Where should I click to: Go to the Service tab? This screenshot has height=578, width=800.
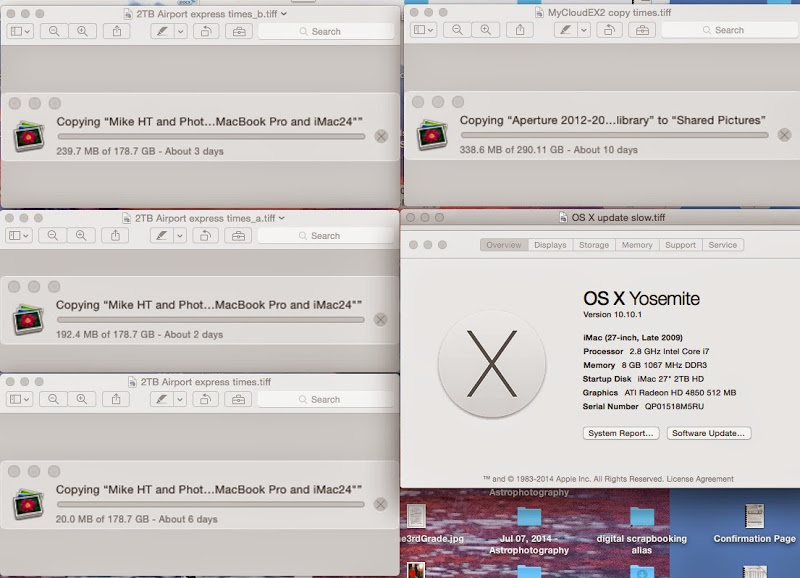point(722,245)
